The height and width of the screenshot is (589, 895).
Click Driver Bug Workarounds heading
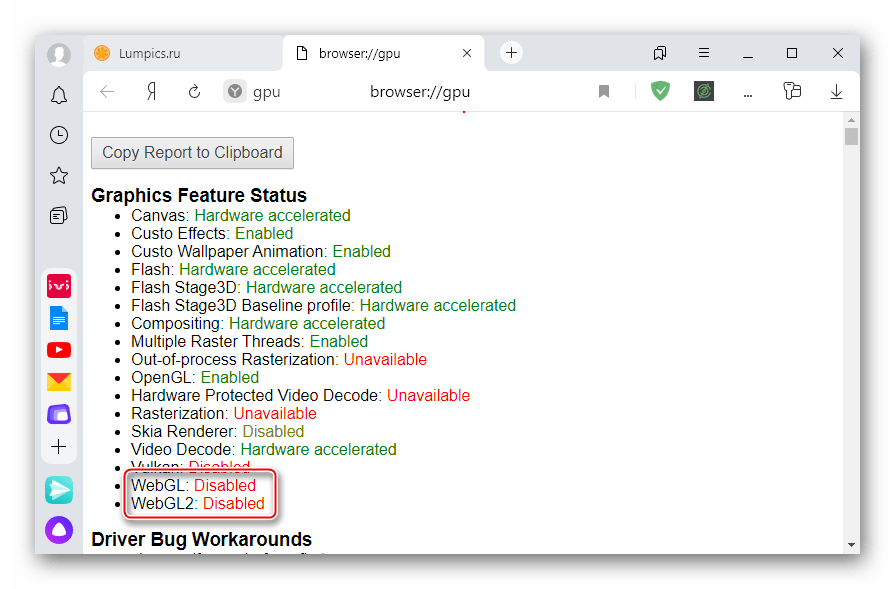coord(201,539)
